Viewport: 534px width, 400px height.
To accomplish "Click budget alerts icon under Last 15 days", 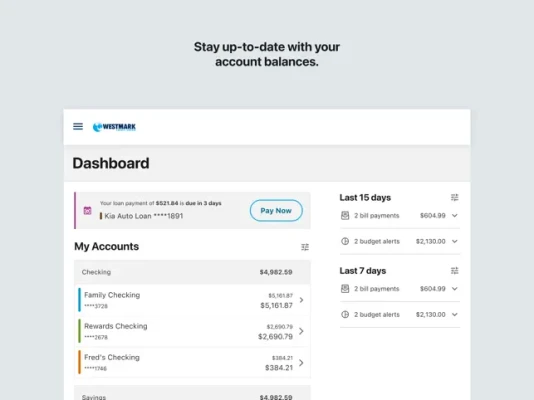I will tap(345, 241).
